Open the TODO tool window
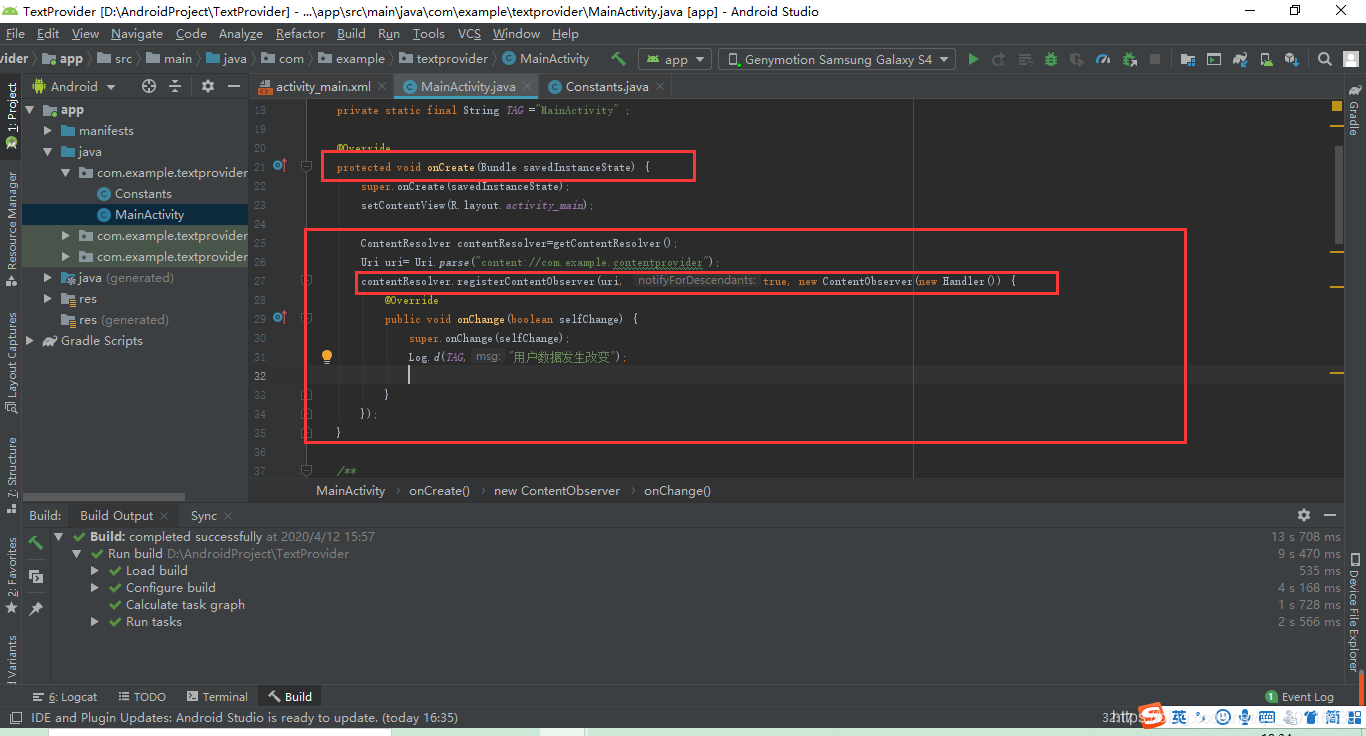Viewport: 1366px width, 736px height. pos(141,697)
